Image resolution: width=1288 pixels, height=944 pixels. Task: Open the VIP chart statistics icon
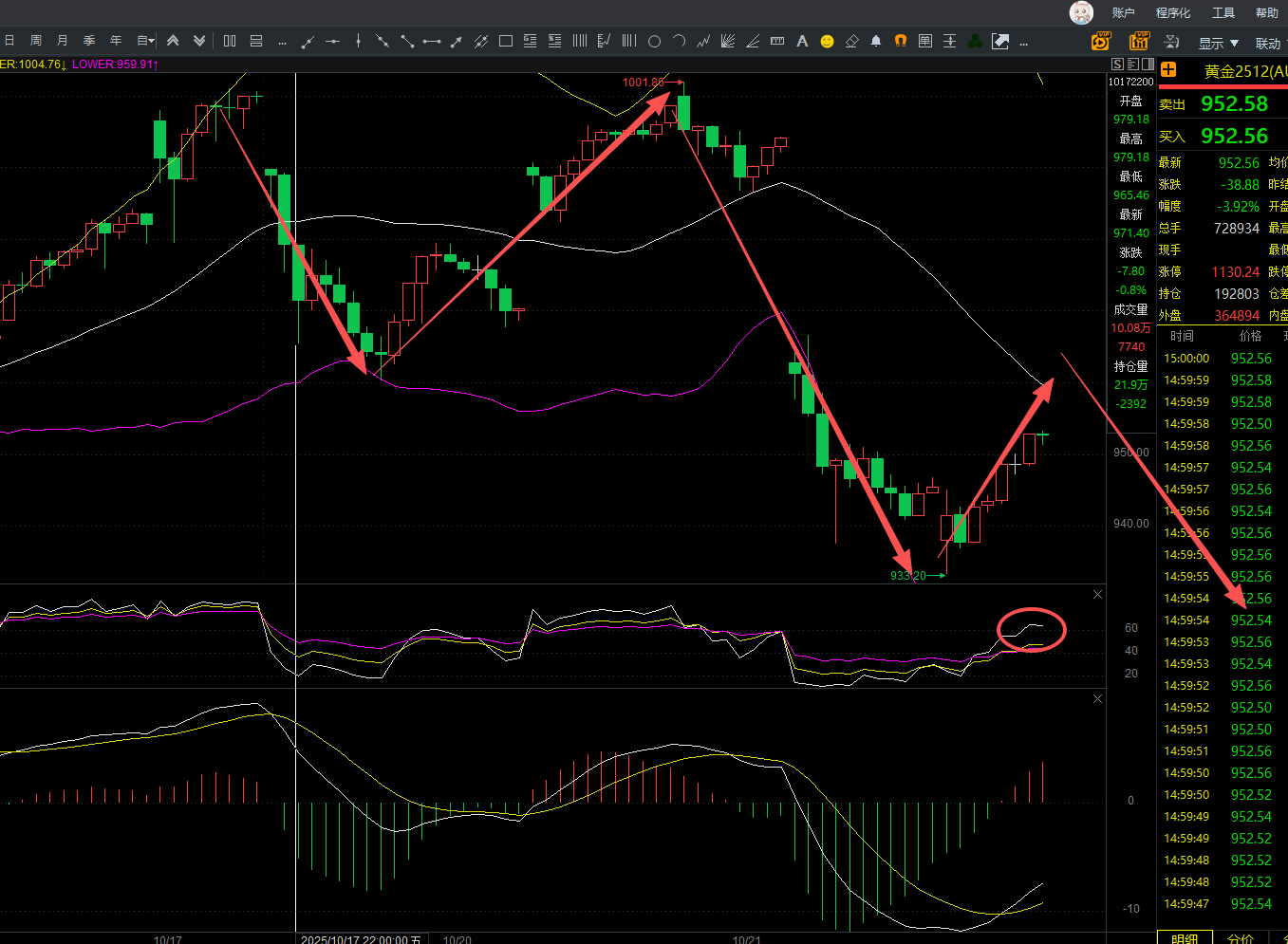[x=1139, y=41]
